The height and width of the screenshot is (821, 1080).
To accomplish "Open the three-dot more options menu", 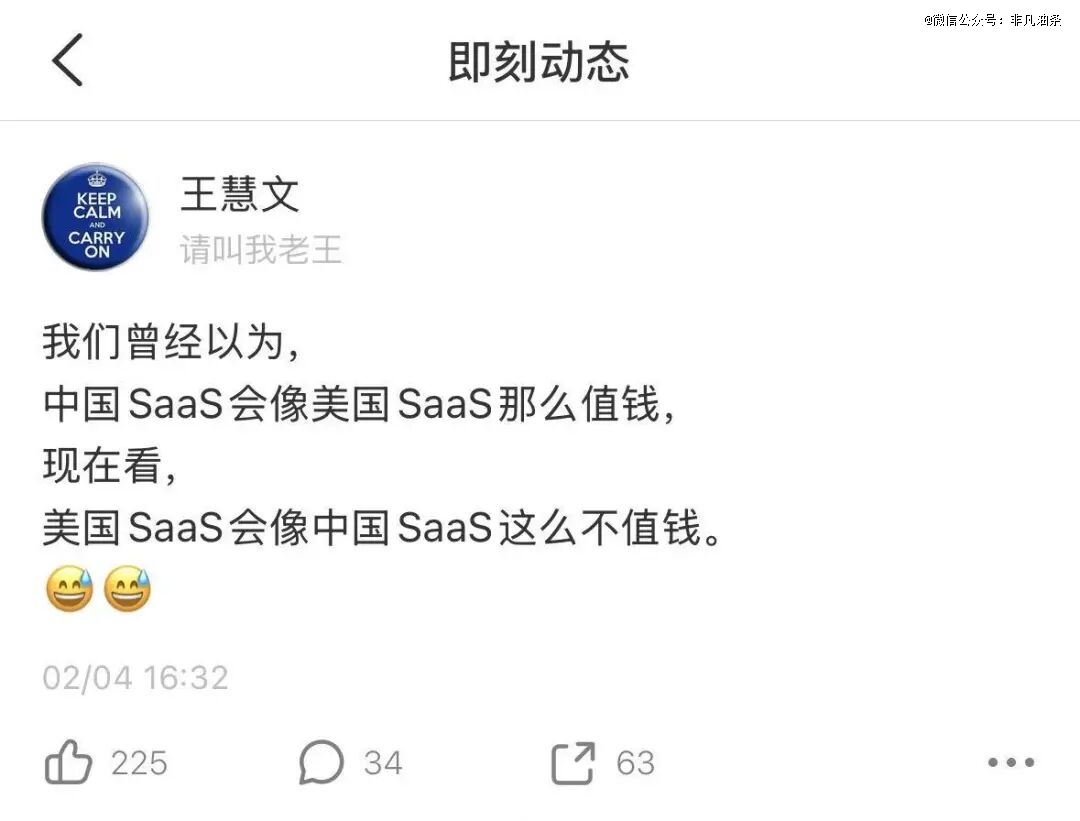I will (1010, 762).
